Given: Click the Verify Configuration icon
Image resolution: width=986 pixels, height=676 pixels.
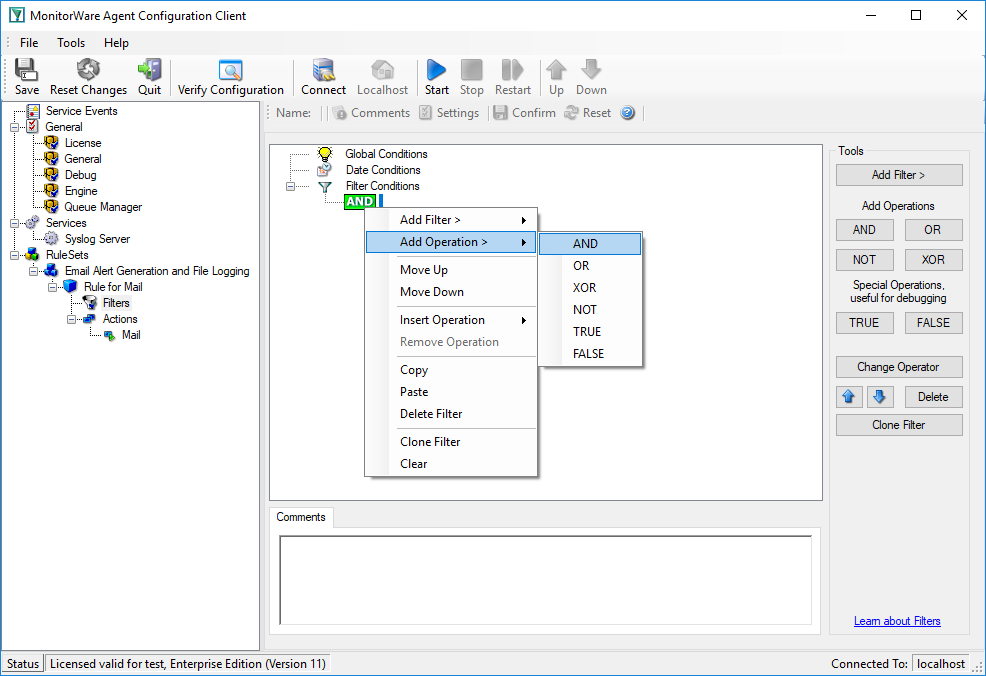Looking at the screenshot, I should click(x=231, y=70).
